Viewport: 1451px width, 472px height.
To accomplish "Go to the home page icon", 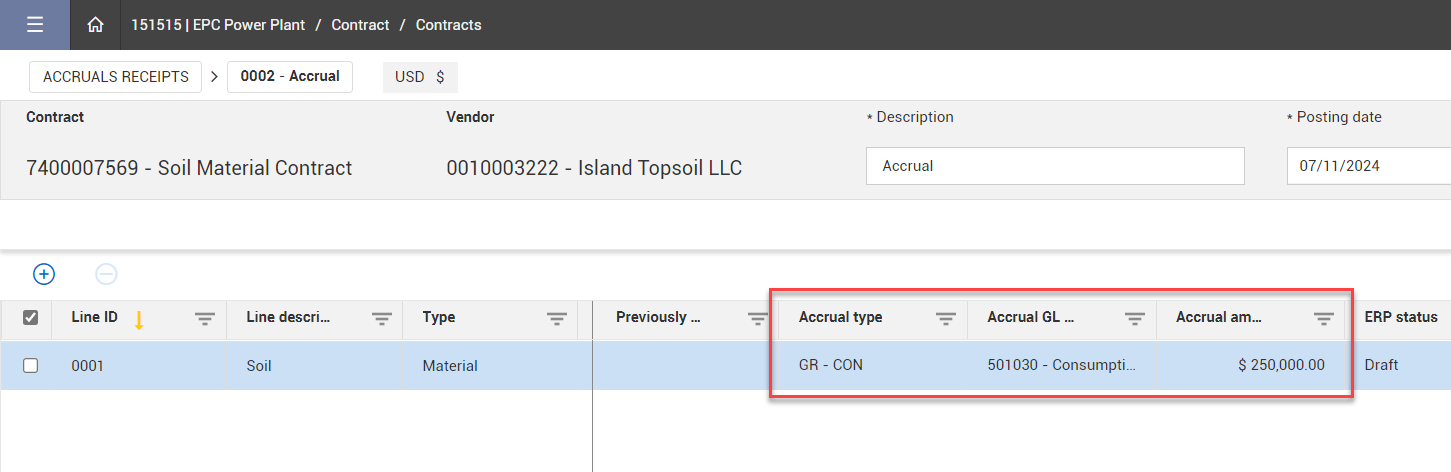I will [95, 25].
